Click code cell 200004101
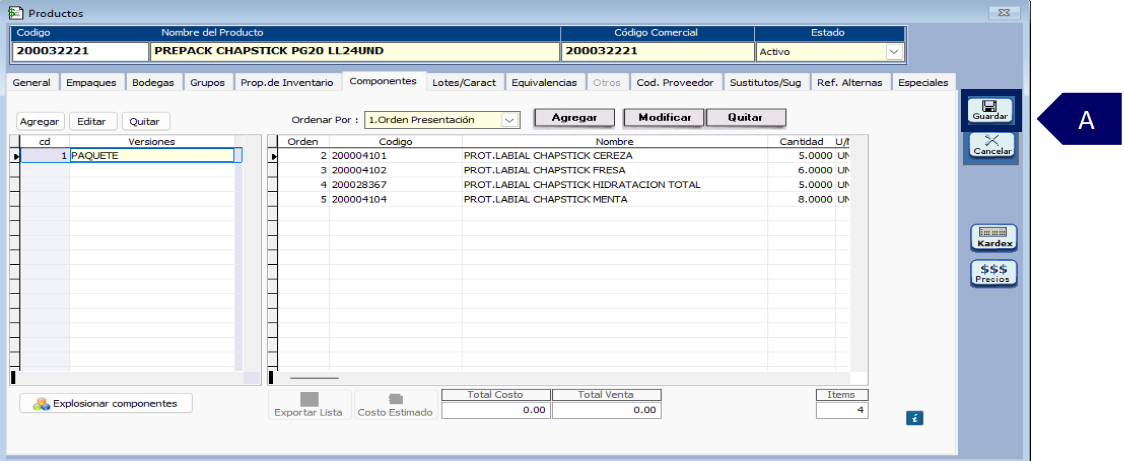The height and width of the screenshot is (461, 1124). 396,156
